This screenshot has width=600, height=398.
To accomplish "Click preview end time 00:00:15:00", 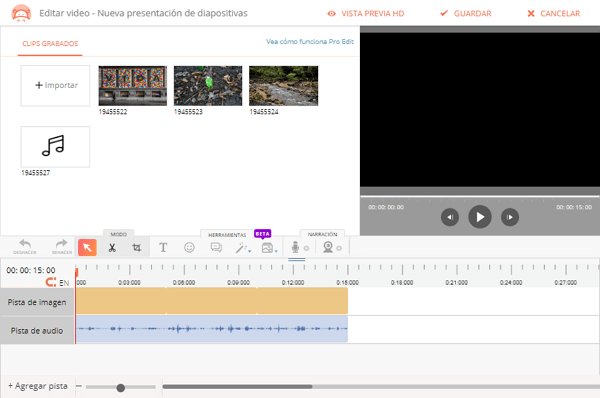I will click(574, 207).
